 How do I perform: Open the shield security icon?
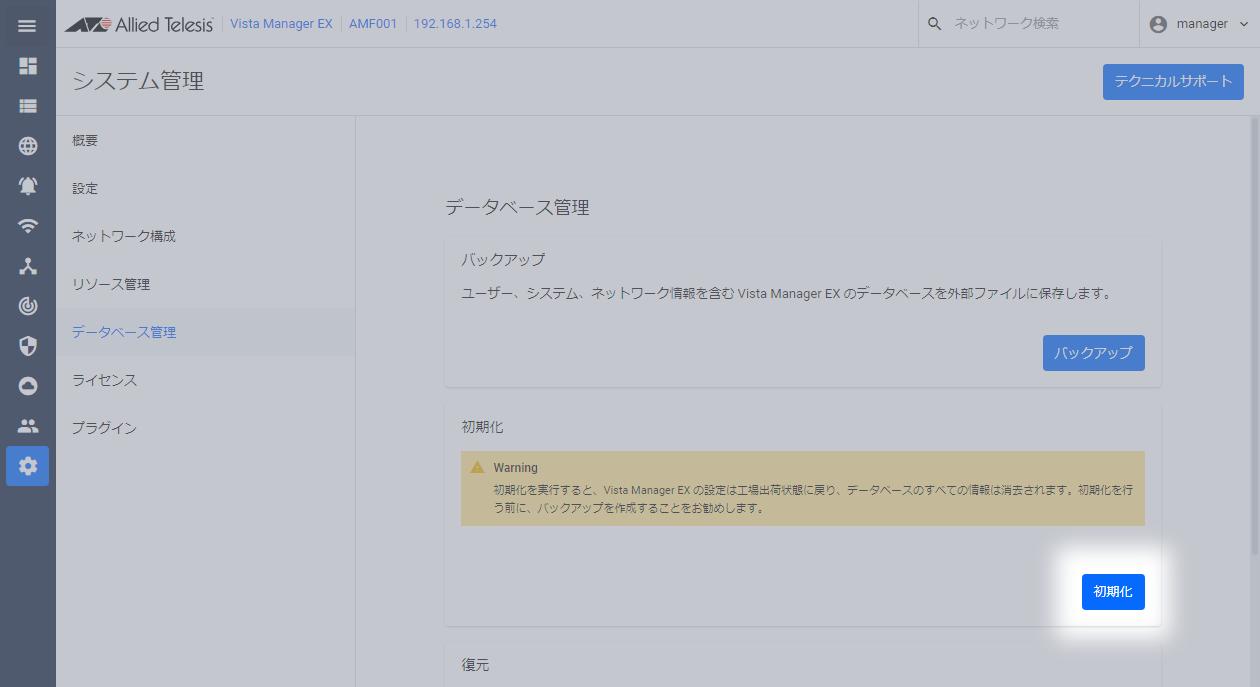(28, 346)
